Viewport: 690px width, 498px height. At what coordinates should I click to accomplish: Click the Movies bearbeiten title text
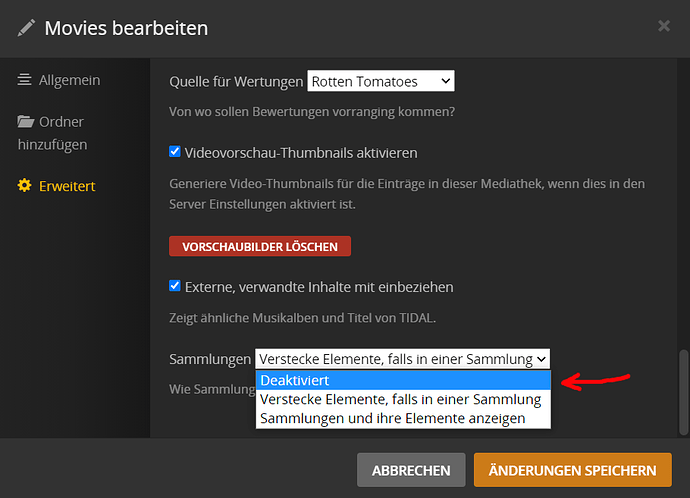[x=126, y=28]
